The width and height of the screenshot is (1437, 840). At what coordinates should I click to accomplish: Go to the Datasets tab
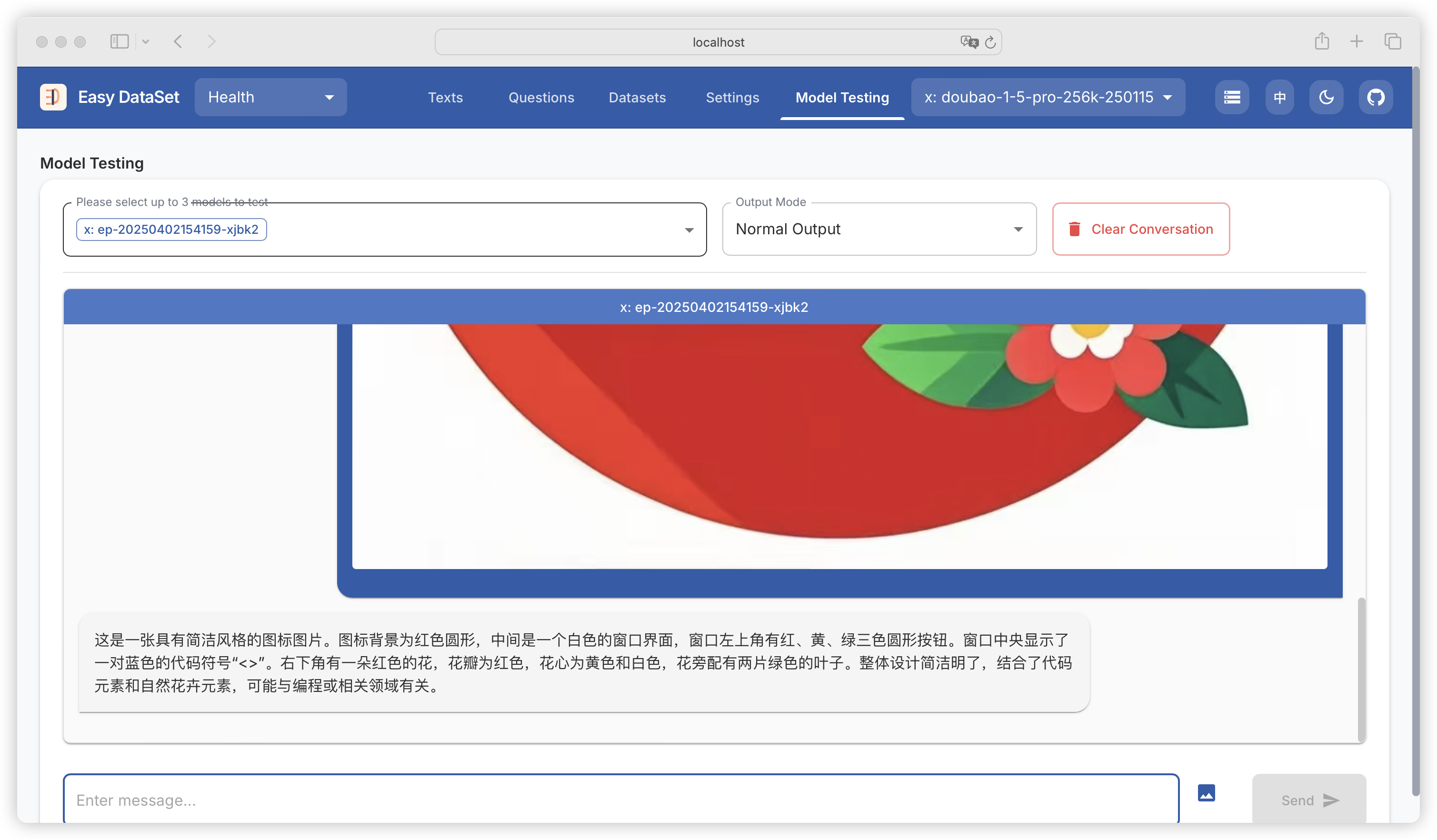tap(637, 98)
